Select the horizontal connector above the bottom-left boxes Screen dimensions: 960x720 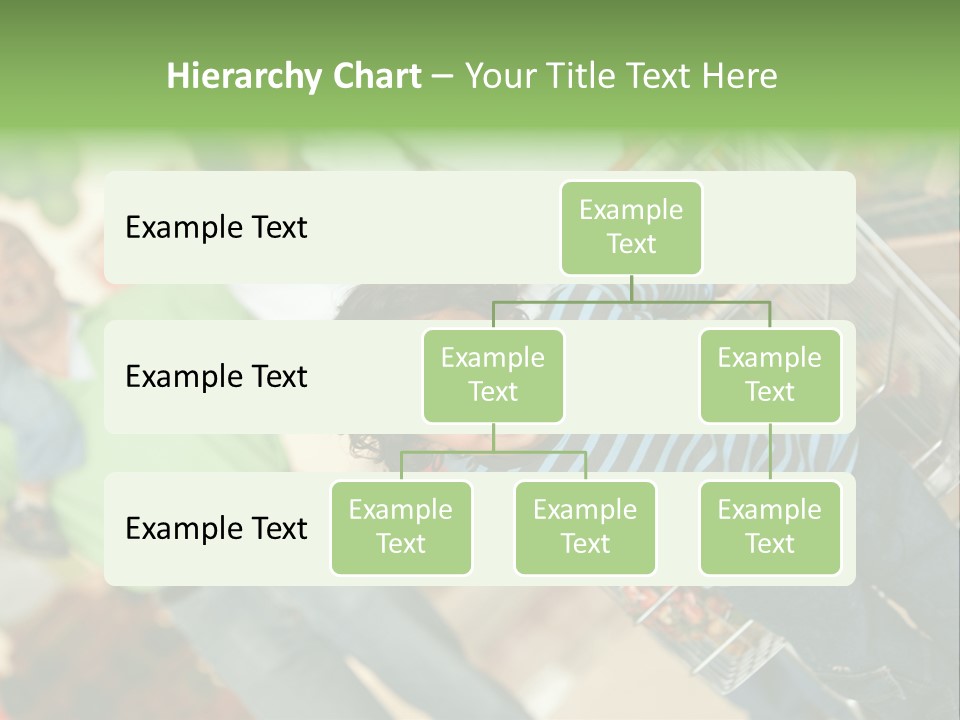tap(493, 452)
